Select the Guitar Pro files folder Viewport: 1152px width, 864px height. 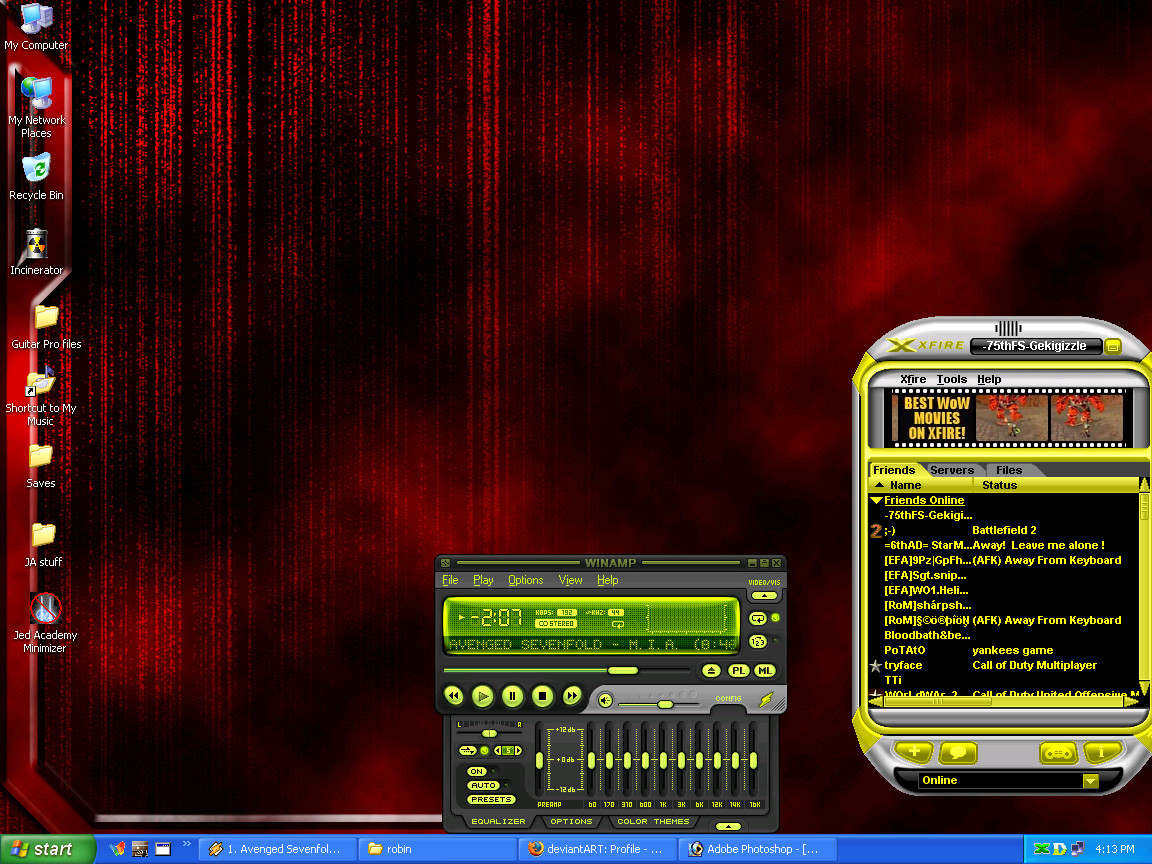[x=46, y=327]
